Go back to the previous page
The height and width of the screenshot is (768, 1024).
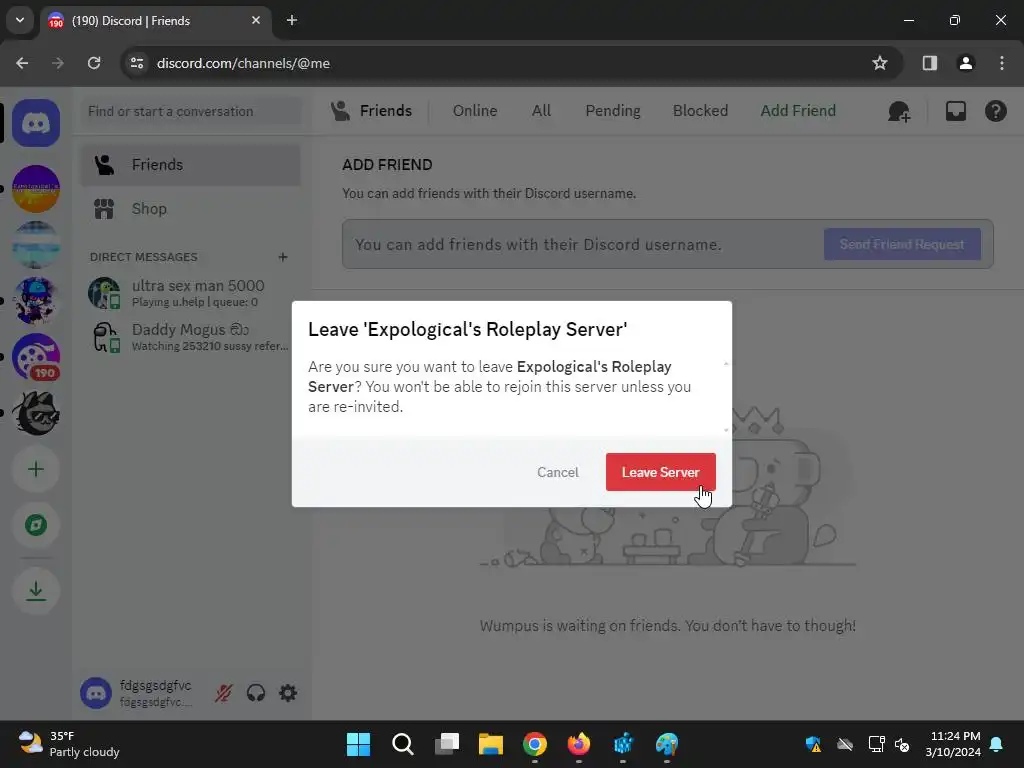pos(22,63)
